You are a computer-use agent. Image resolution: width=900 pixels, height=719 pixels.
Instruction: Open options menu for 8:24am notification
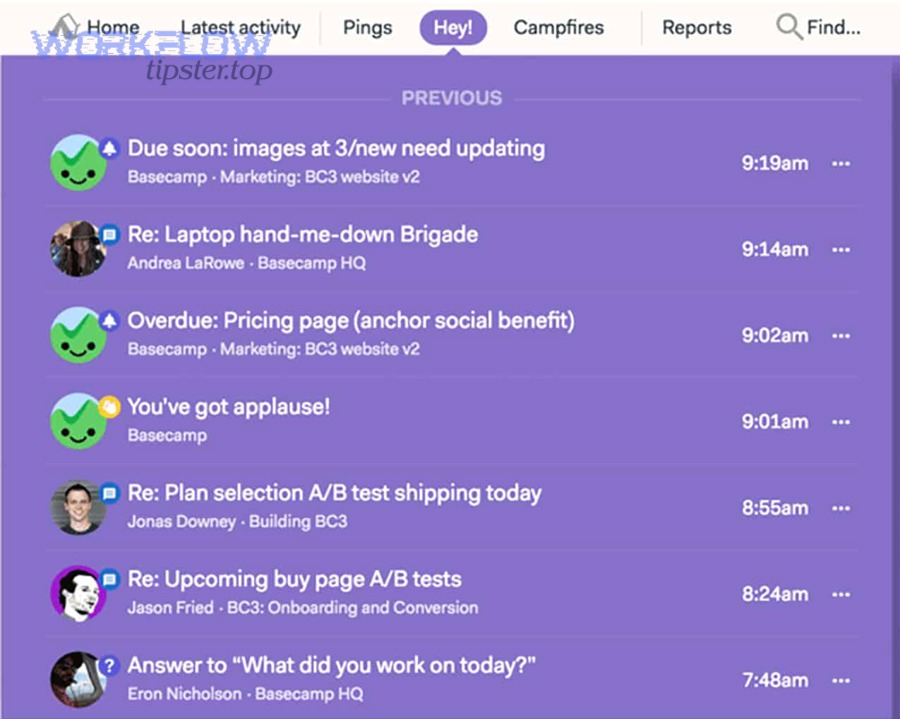[841, 594]
